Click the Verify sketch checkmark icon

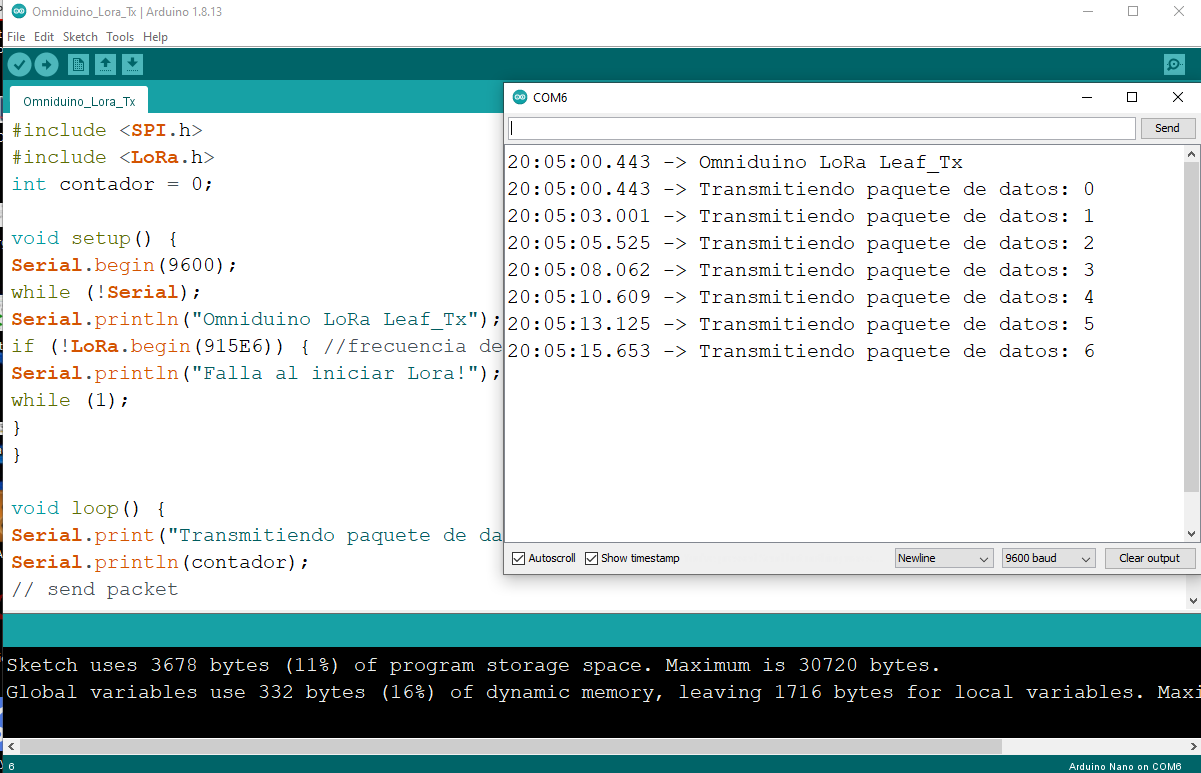19,65
